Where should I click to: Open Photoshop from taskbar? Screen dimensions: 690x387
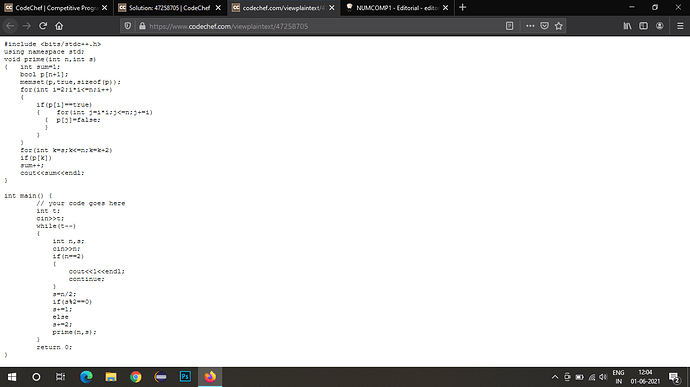[185, 377]
